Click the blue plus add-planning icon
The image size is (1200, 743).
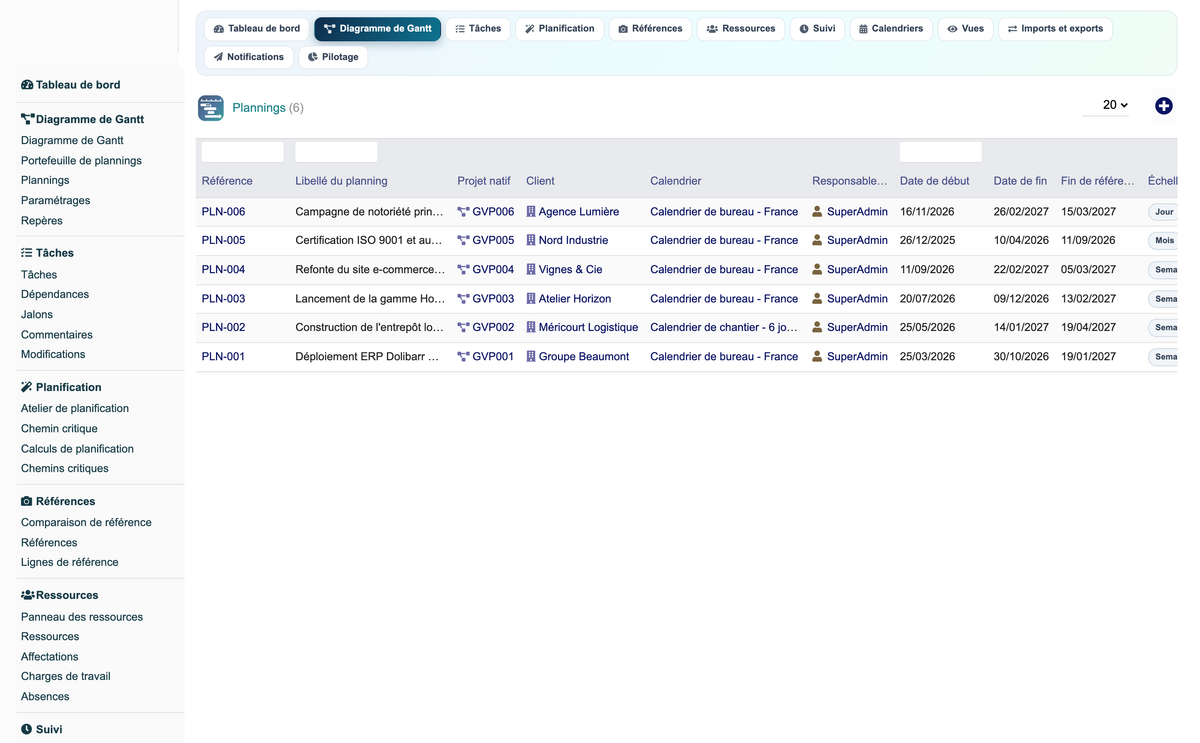pyautogui.click(x=1163, y=106)
